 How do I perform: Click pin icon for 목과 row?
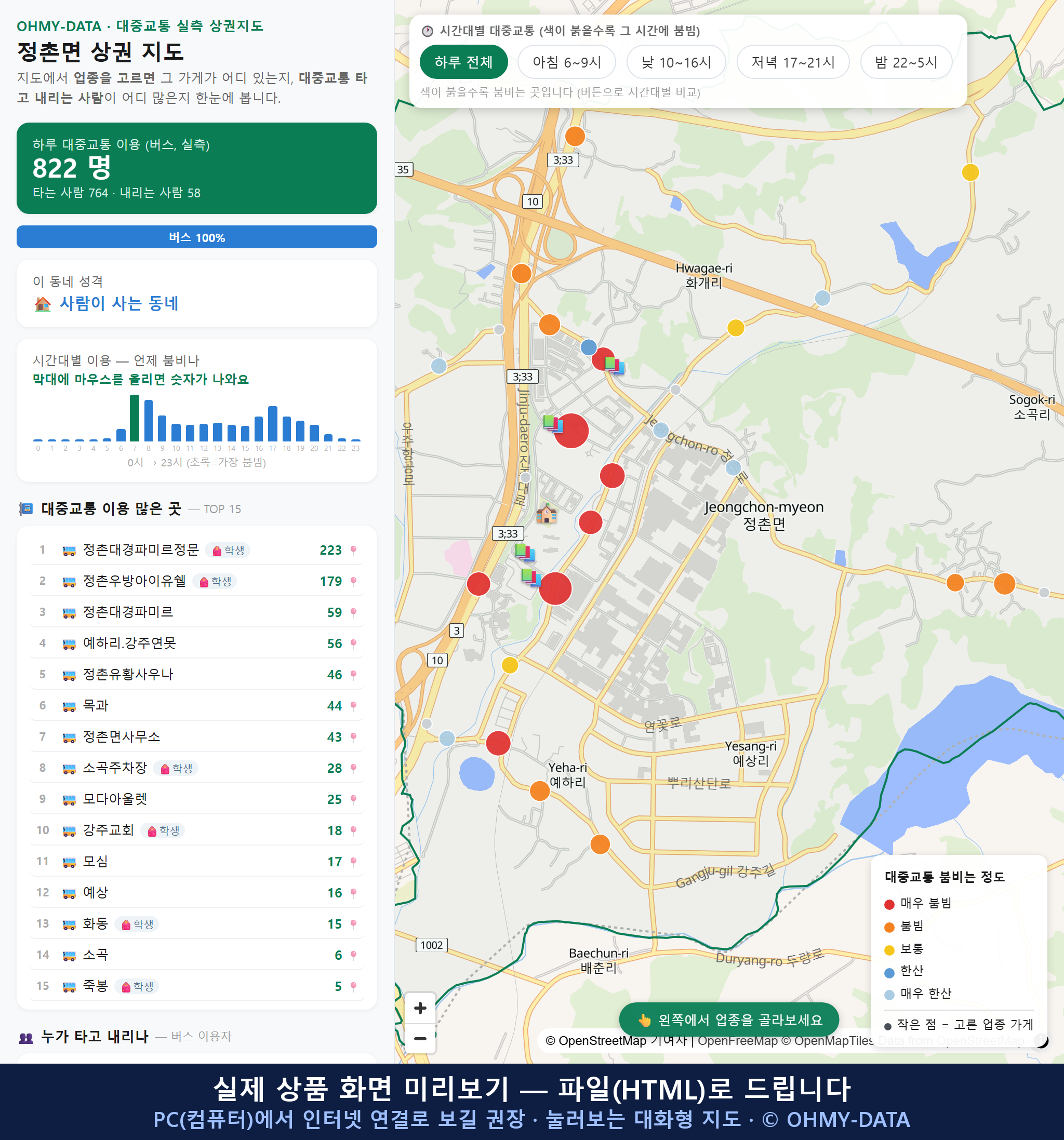coord(353,706)
